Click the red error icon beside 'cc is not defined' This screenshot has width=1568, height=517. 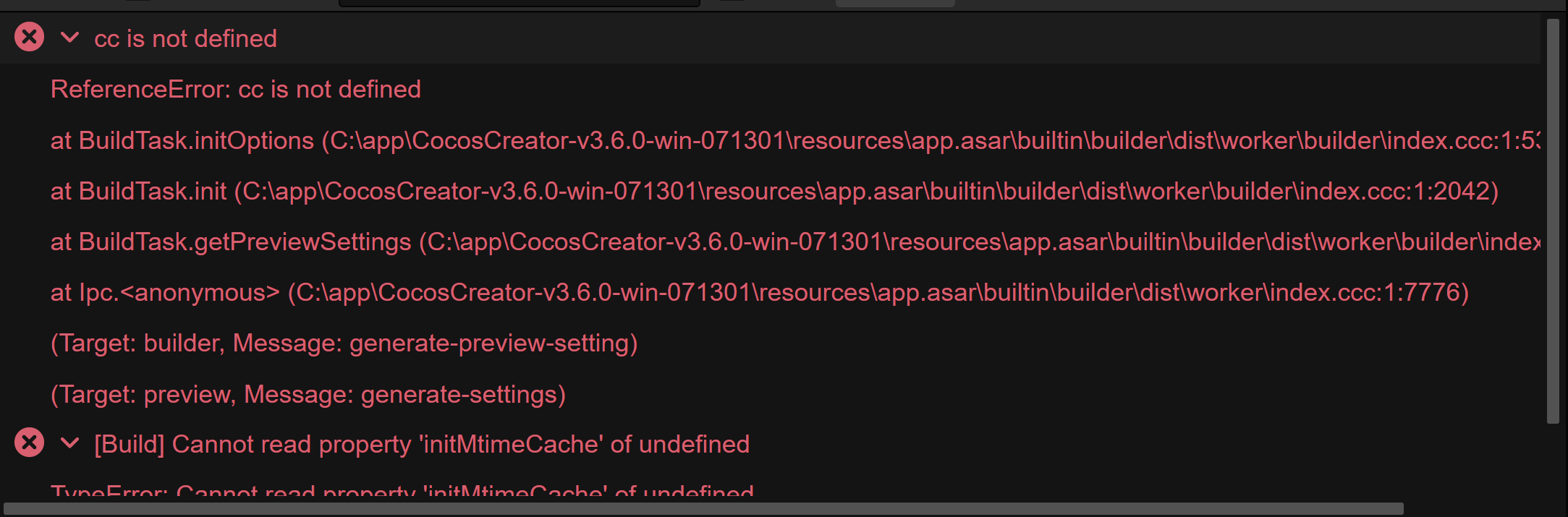[30, 37]
